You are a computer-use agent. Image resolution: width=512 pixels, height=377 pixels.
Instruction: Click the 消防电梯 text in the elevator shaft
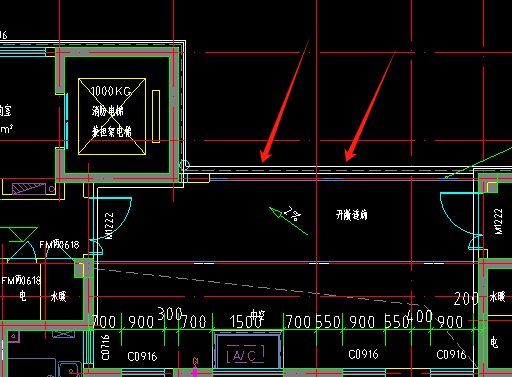[x=108, y=111]
